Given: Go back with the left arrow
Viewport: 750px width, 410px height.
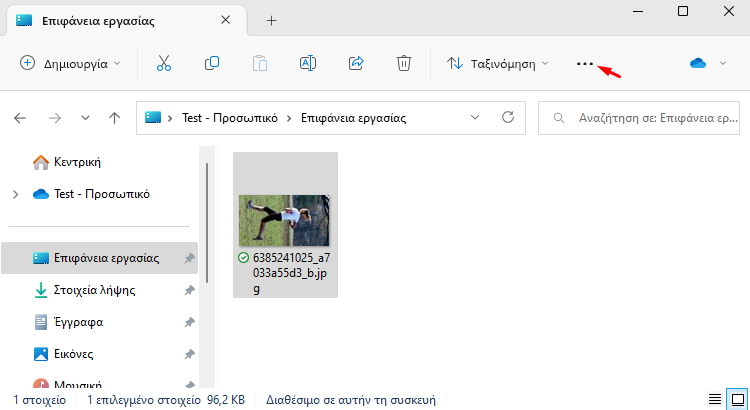Looking at the screenshot, I should (x=20, y=118).
